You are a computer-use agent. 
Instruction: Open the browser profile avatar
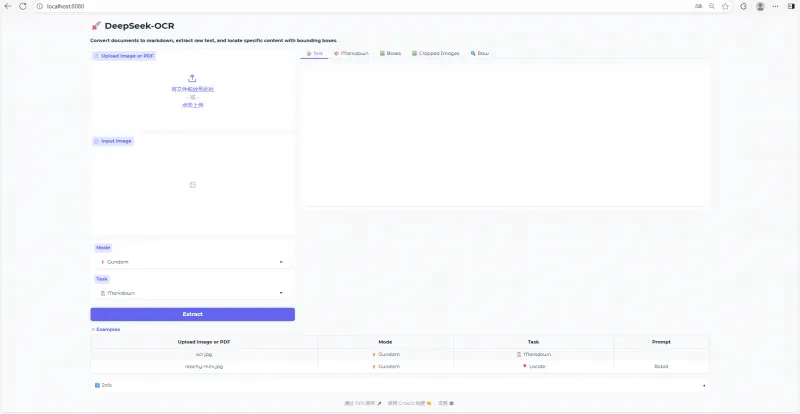(760, 6)
